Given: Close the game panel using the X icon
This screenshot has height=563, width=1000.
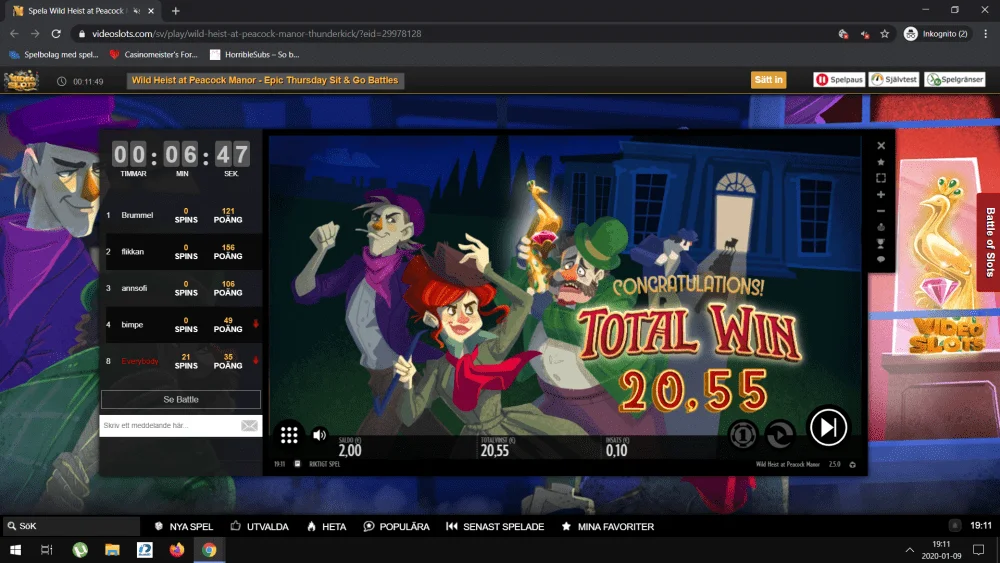Looking at the screenshot, I should tap(881, 145).
